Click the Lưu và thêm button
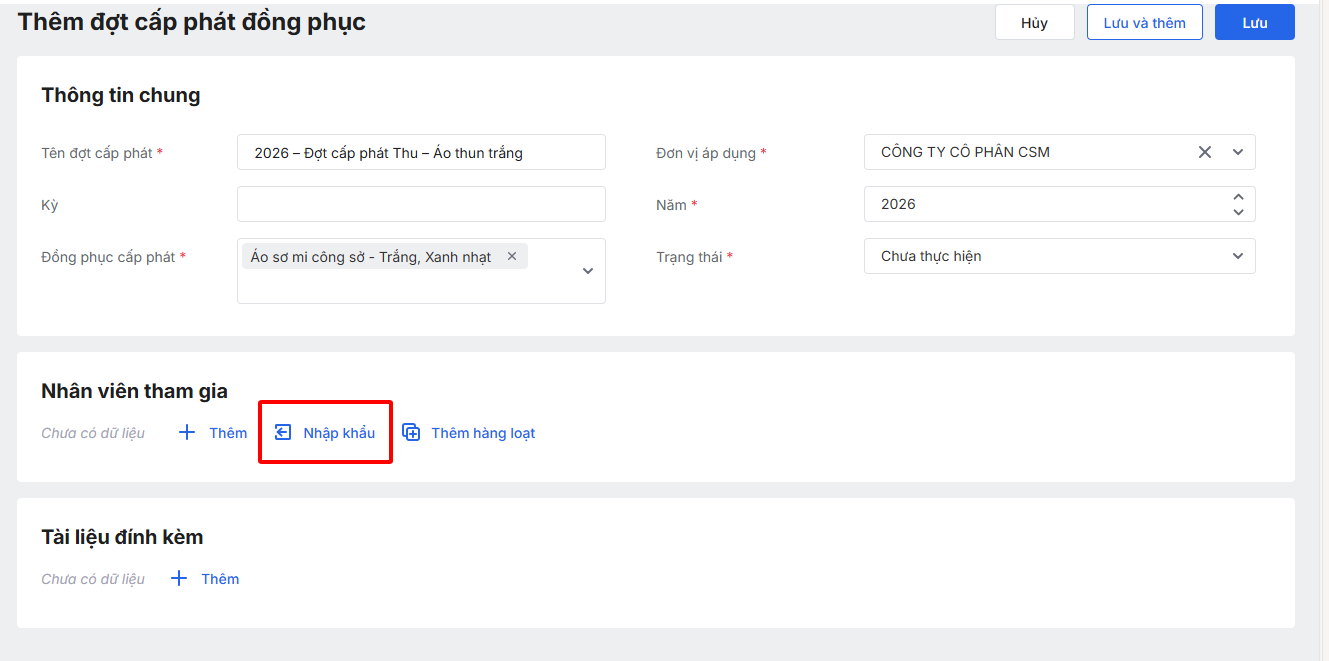This screenshot has width=1329, height=661. tap(1144, 23)
